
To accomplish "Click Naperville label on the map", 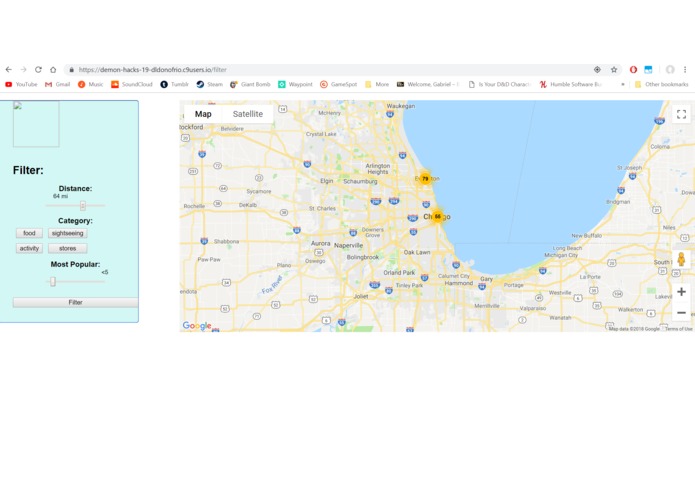I will click(x=348, y=245).
